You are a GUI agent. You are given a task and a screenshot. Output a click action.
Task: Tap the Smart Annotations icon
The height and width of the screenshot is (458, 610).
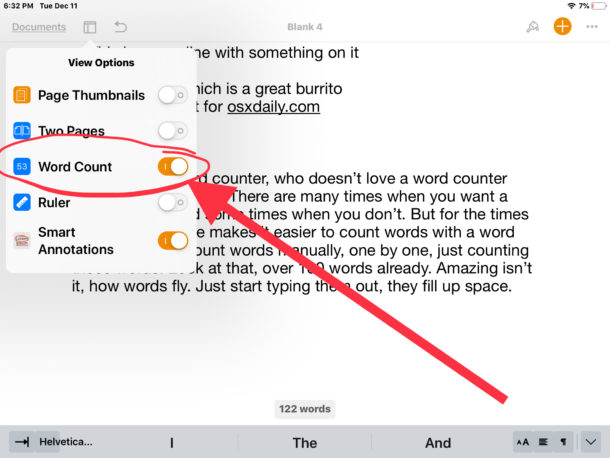(x=22, y=241)
